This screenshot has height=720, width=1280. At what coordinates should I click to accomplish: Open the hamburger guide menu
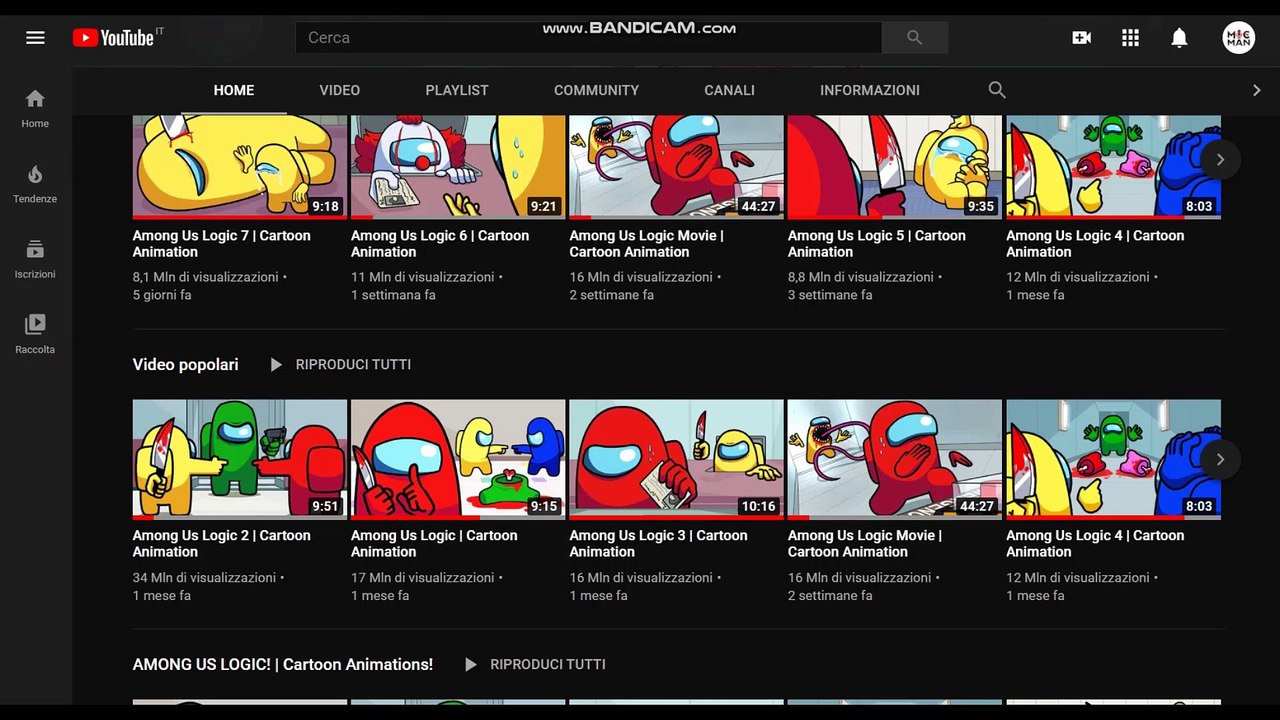(35, 38)
